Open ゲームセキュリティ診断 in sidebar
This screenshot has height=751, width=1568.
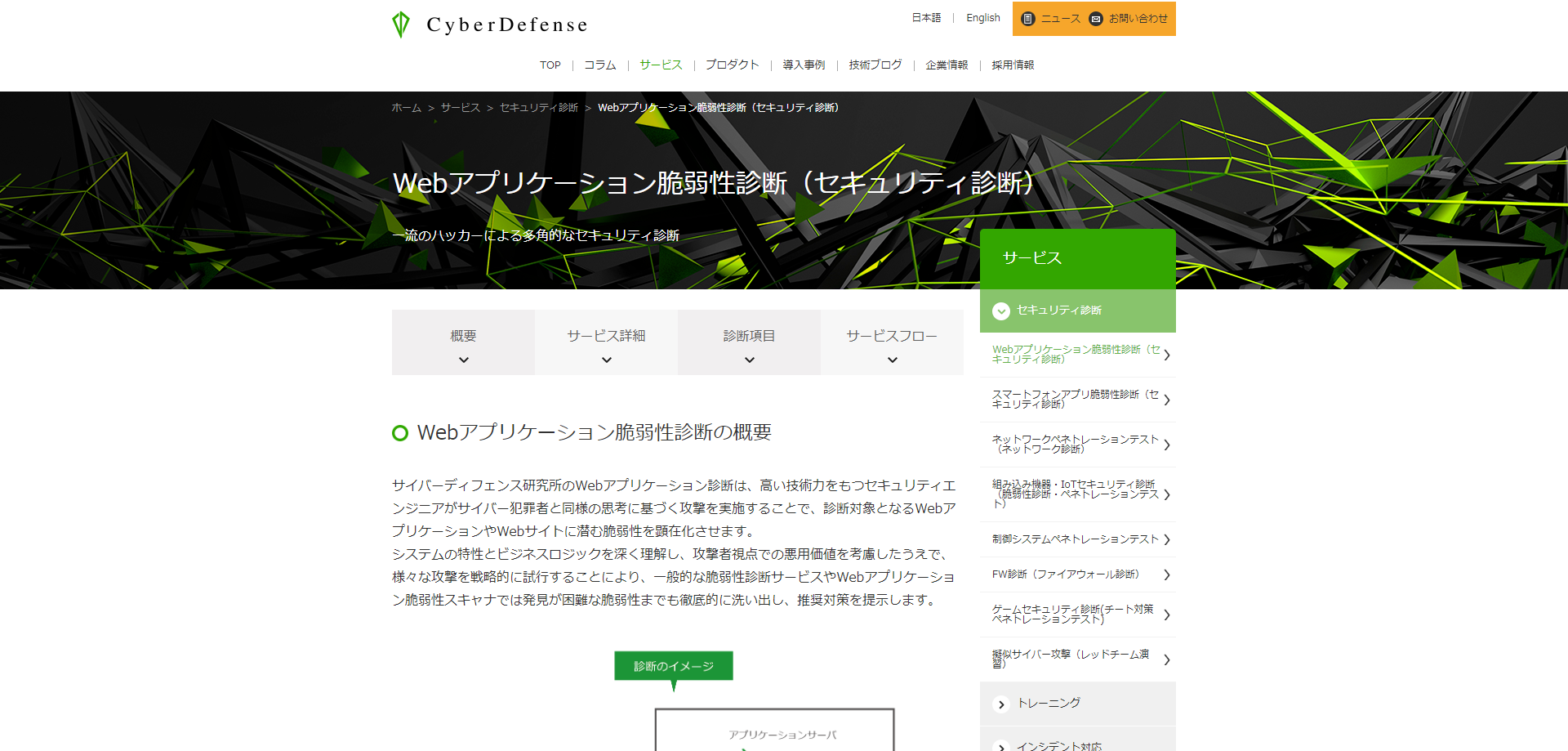pyautogui.click(x=1078, y=615)
